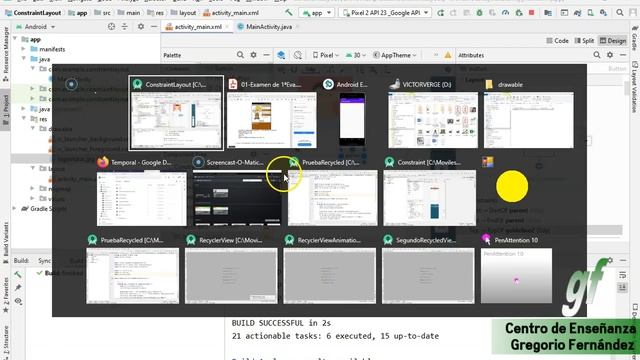640x360 pixels.
Task: Click the locate opened file target icon
Action: point(111,27)
